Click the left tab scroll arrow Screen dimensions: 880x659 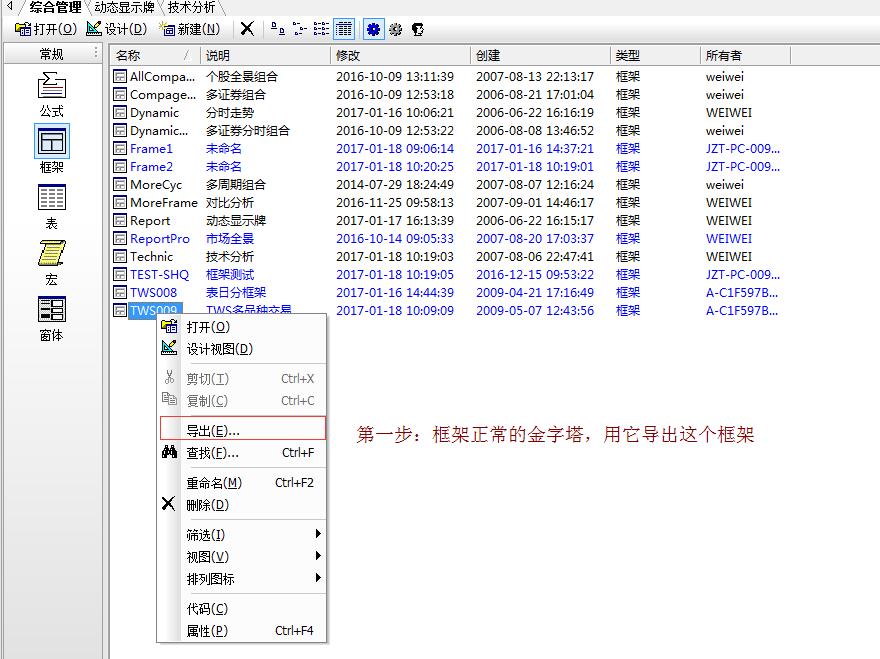click(x=9, y=7)
